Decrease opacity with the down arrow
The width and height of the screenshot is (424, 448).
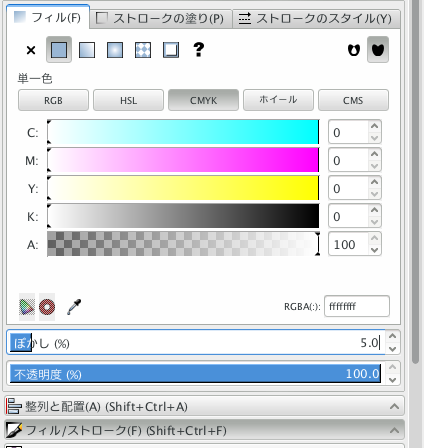pos(393,380)
